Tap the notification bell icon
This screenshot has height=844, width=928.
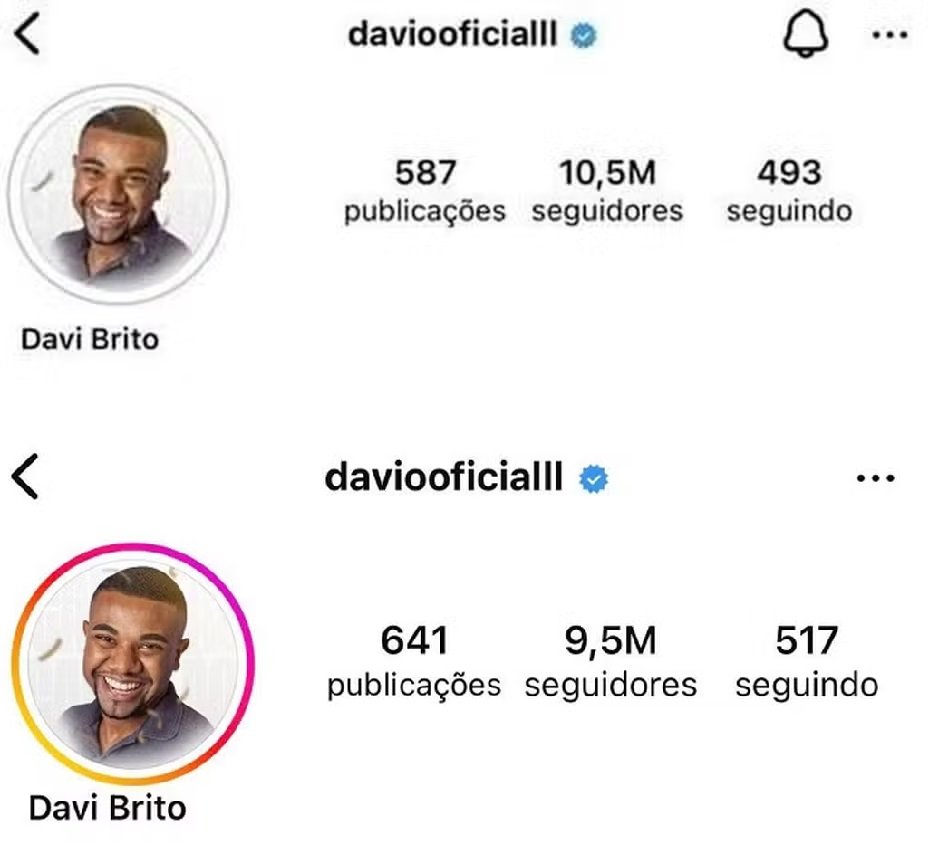[x=805, y=34]
